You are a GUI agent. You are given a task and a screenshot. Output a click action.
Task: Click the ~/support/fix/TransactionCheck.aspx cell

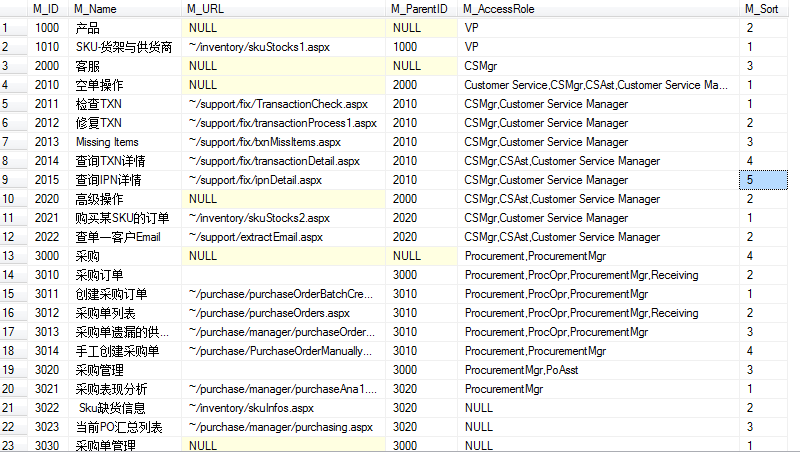pyautogui.click(x=285, y=104)
